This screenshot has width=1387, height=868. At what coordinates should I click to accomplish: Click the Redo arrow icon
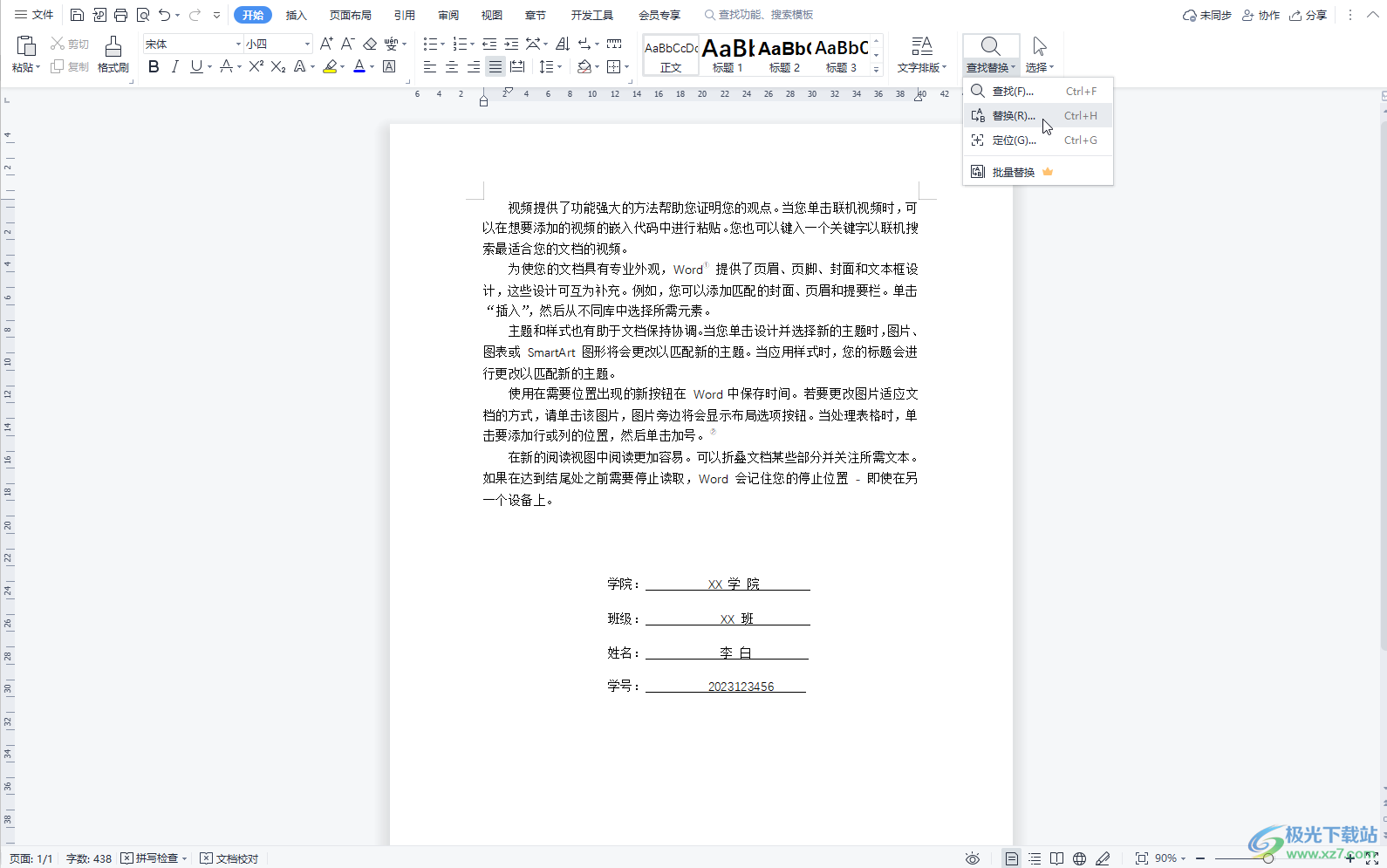tap(195, 15)
